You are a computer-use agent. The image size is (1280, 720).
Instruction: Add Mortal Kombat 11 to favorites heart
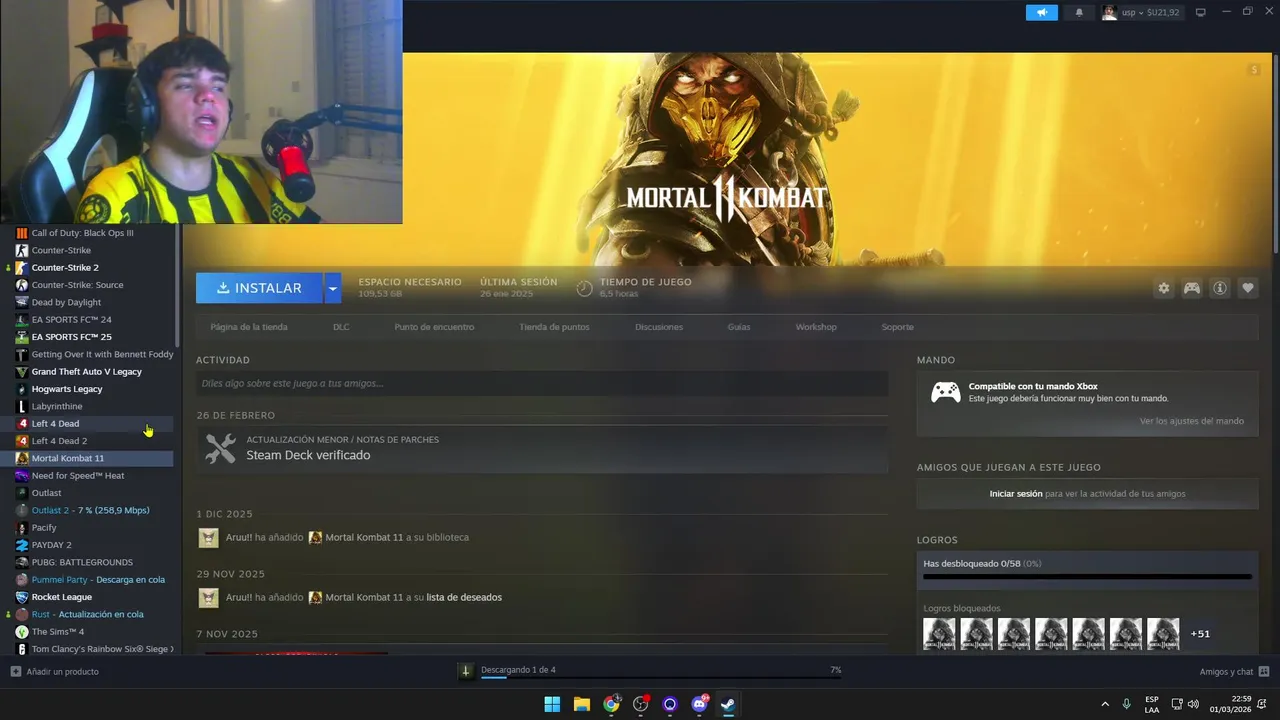(x=1248, y=288)
